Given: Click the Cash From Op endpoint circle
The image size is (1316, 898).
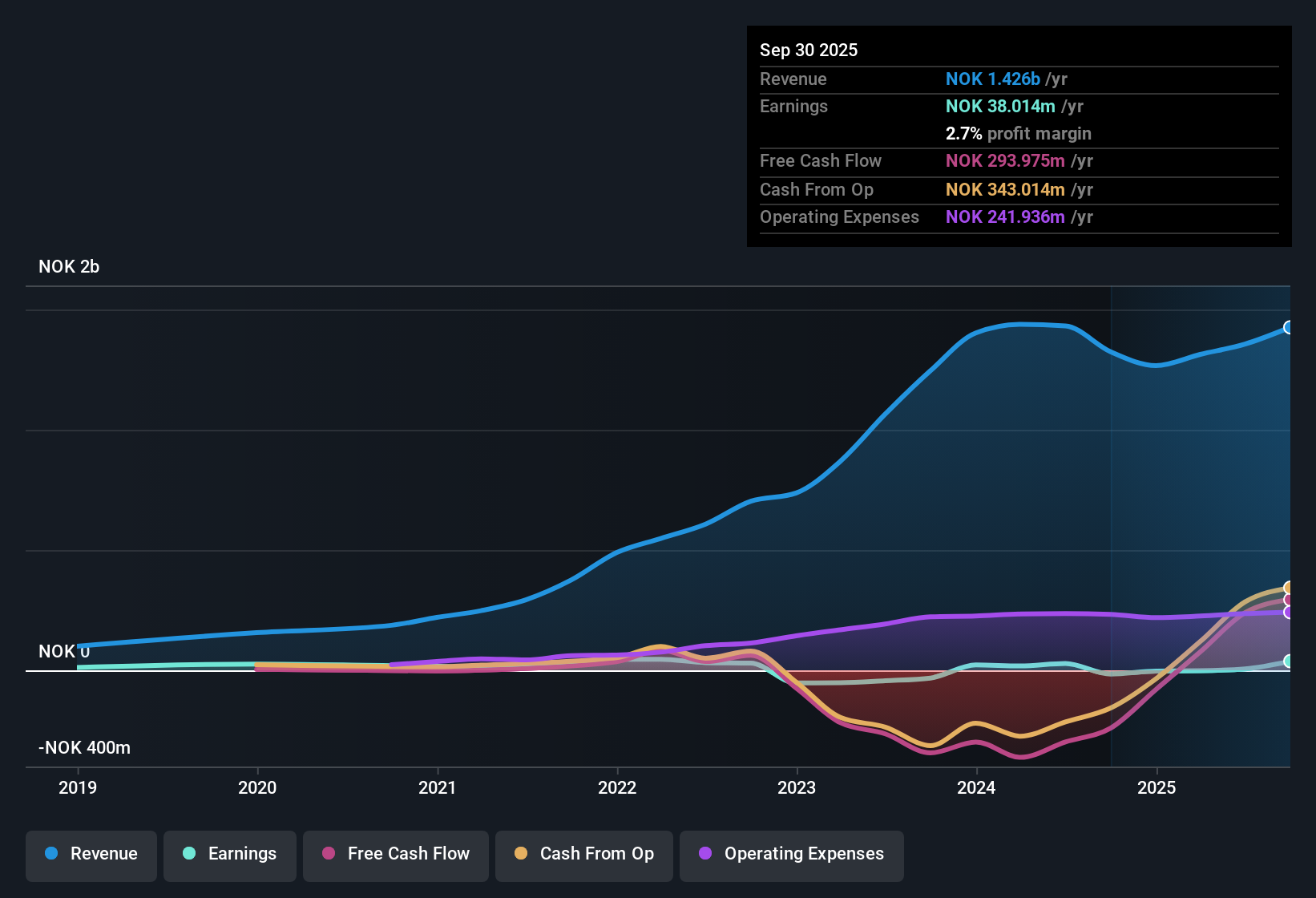Looking at the screenshot, I should pos(1288,588).
